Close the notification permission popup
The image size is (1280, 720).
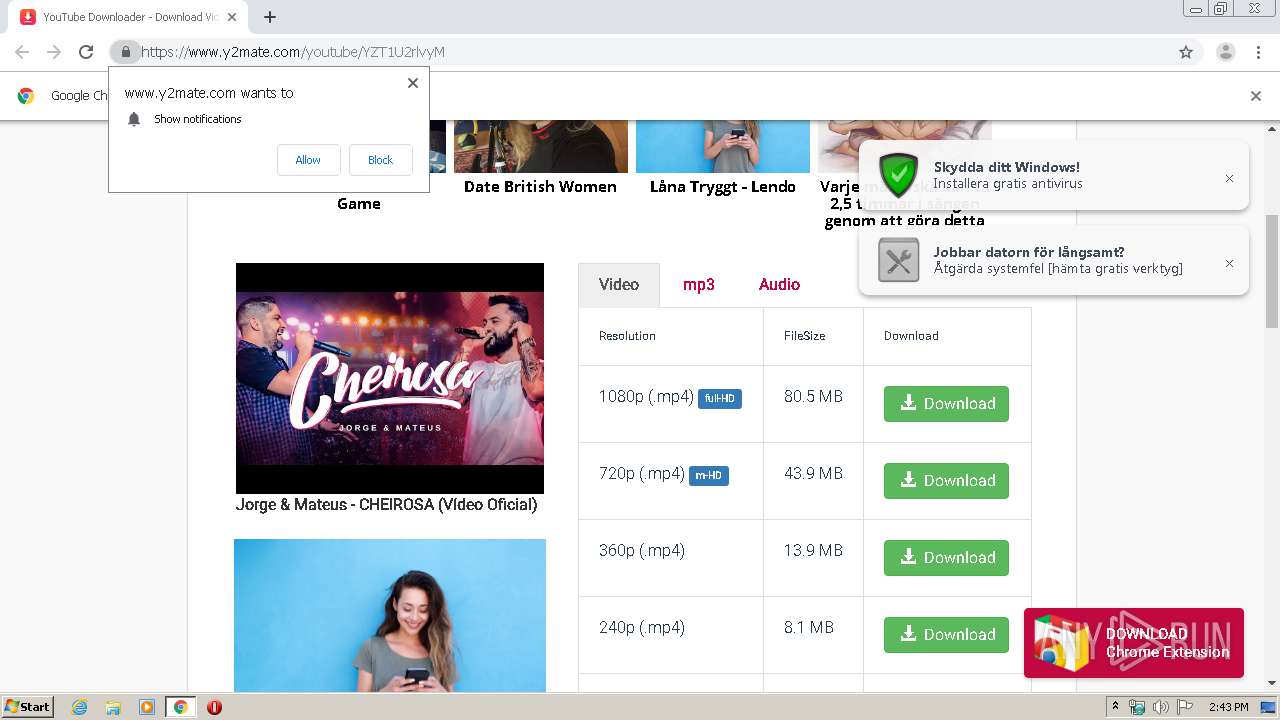pyautogui.click(x=413, y=83)
